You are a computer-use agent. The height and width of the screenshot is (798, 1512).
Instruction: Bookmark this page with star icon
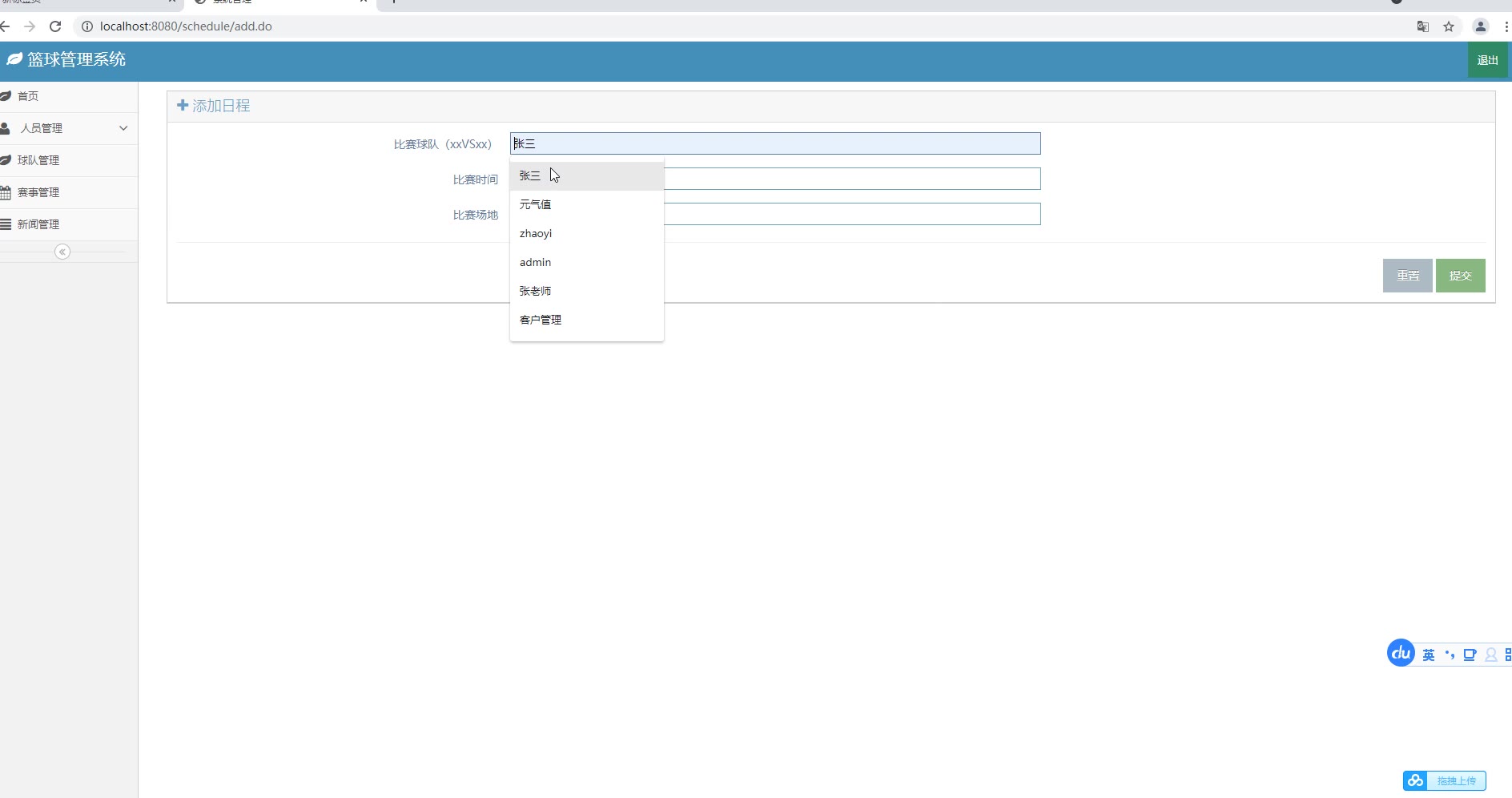click(1449, 26)
